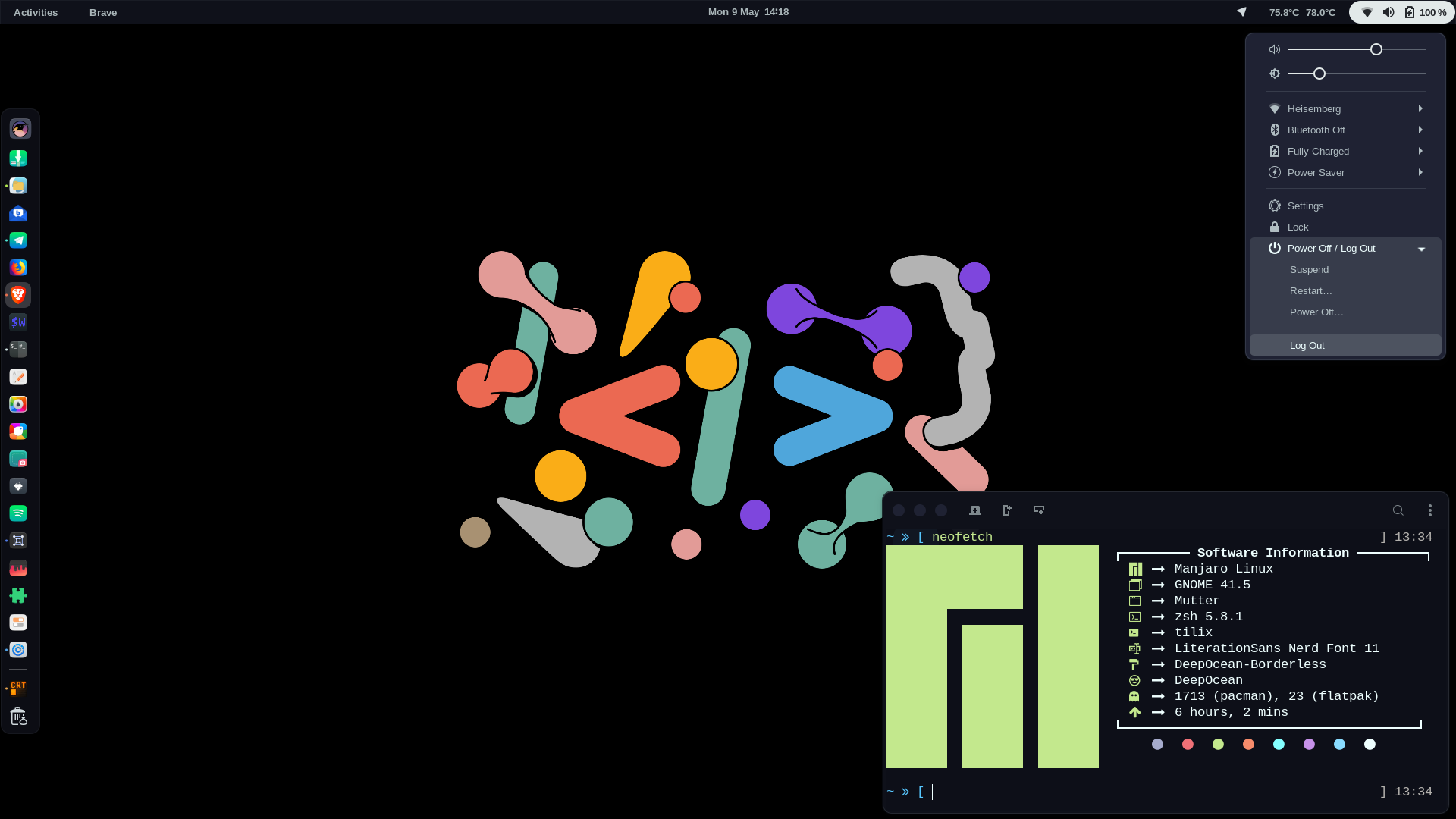Choose Power Off… from the power submenu

point(1345,312)
